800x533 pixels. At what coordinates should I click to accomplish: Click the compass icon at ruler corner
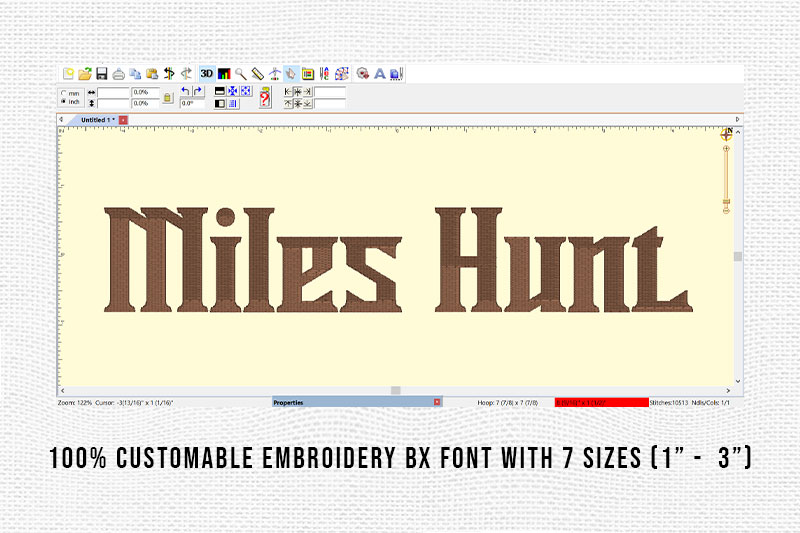[727, 134]
